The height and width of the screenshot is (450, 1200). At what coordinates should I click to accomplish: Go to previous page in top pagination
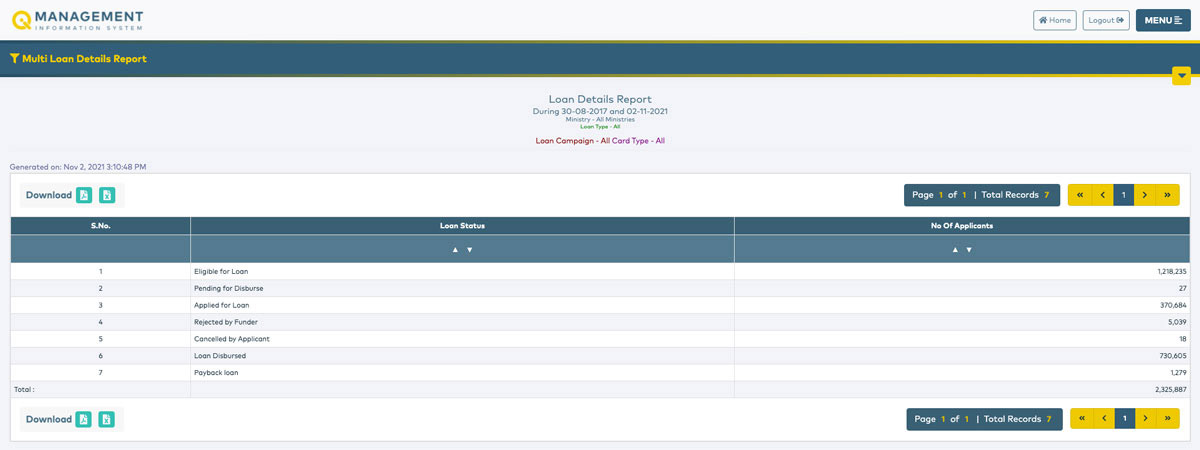pyautogui.click(x=1102, y=195)
